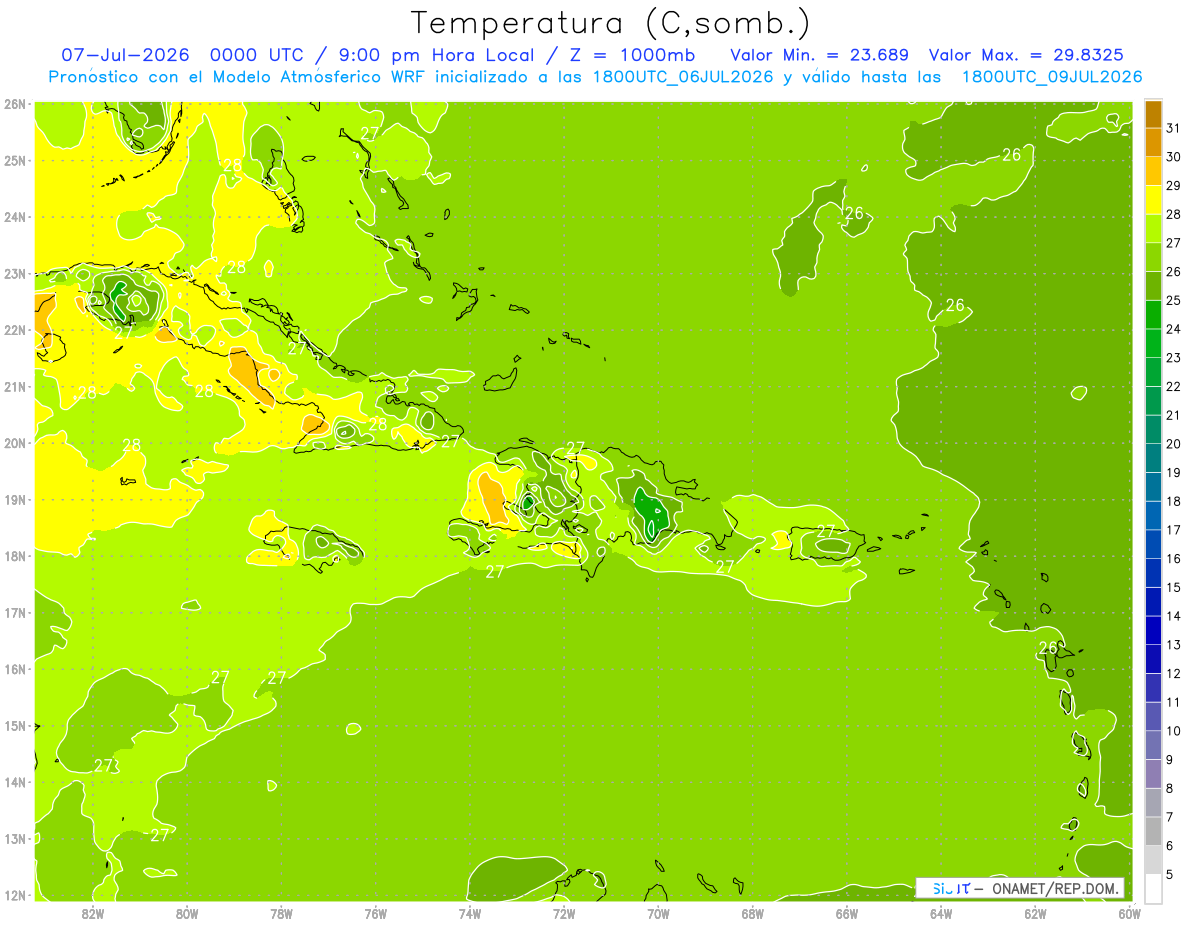Image resolution: width=1200 pixels, height=927 pixels.
Task: Click the bright green swatch between 24 and 25
Action: tap(1153, 315)
